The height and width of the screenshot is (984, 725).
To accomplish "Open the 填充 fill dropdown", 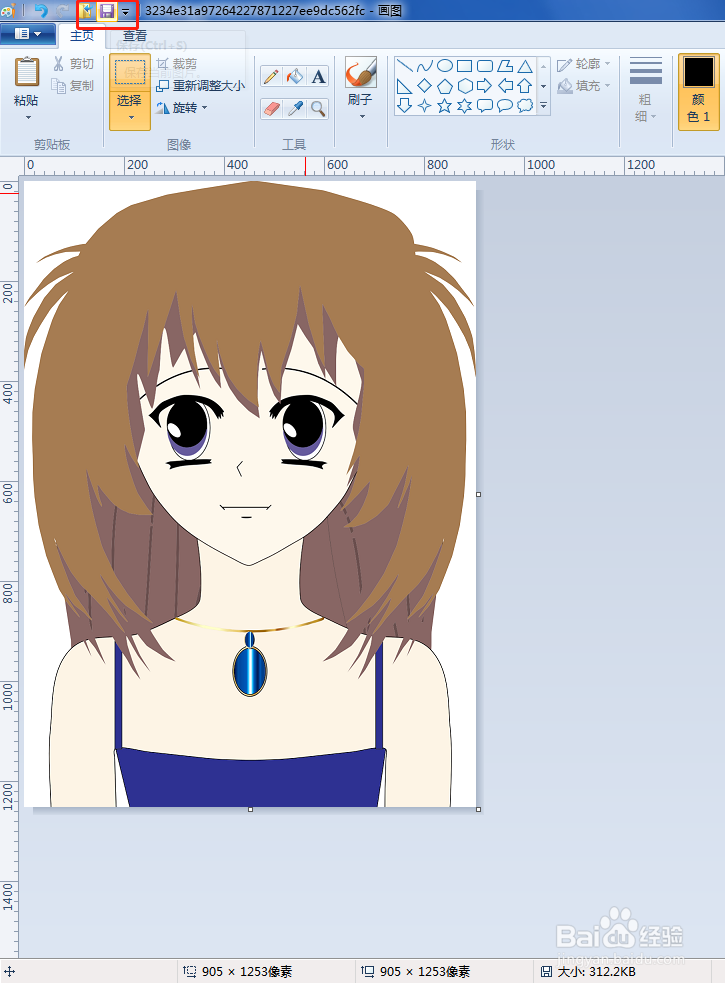I will click(x=584, y=85).
